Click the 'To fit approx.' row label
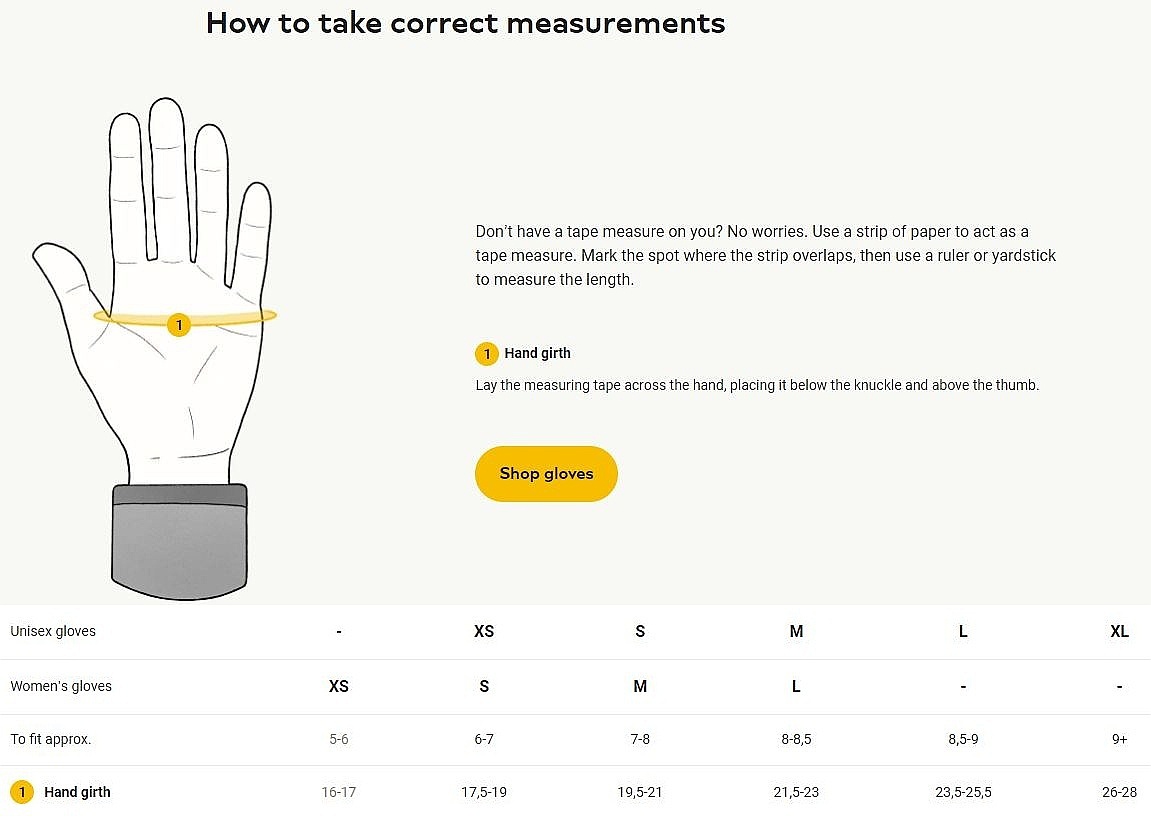1151x825 pixels. (51, 740)
